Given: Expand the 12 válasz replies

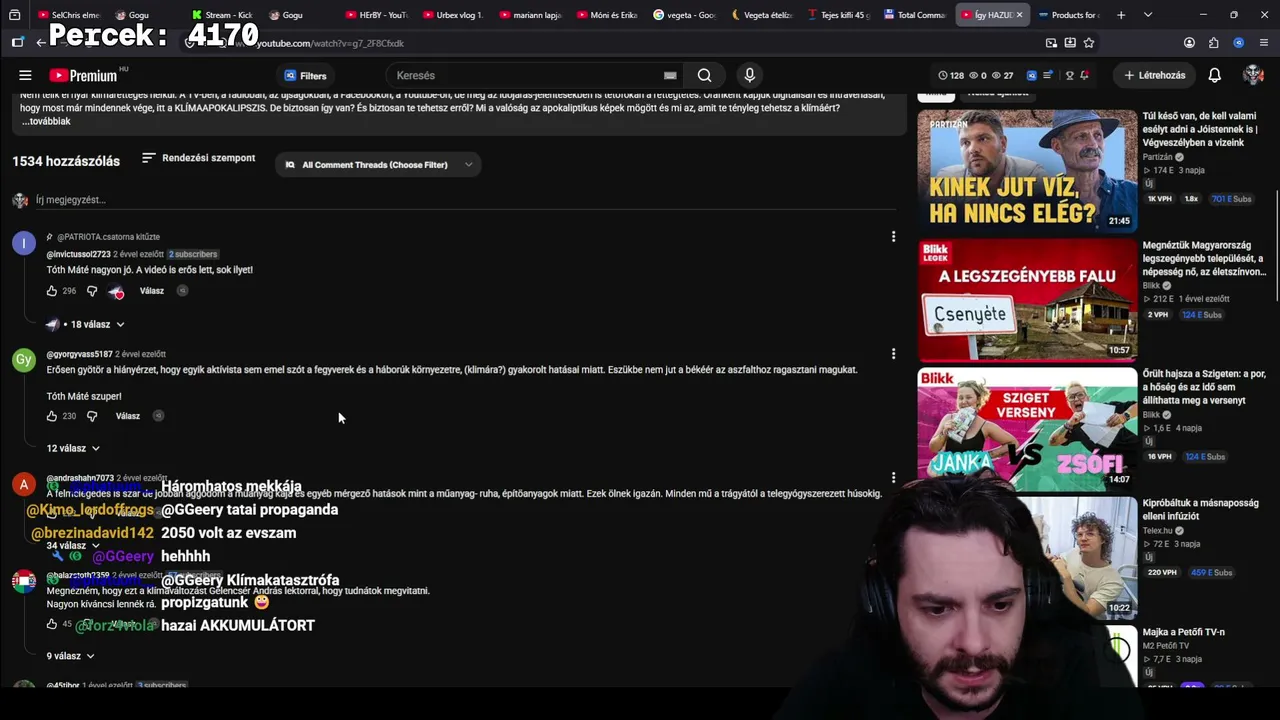Looking at the screenshot, I should 73,448.
